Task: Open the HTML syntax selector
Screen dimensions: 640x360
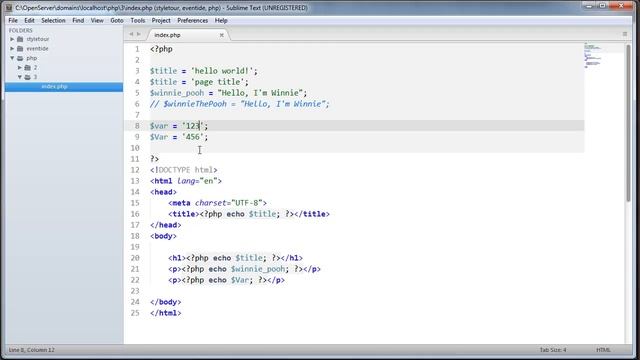Action: (603, 350)
